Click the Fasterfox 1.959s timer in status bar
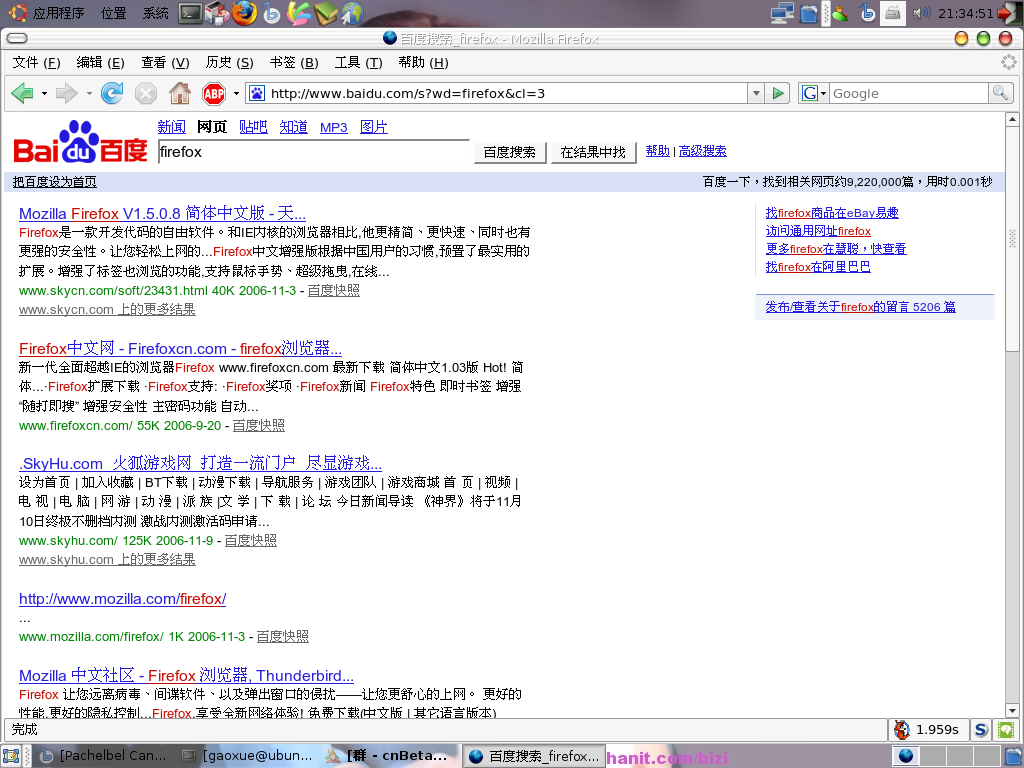 point(928,729)
